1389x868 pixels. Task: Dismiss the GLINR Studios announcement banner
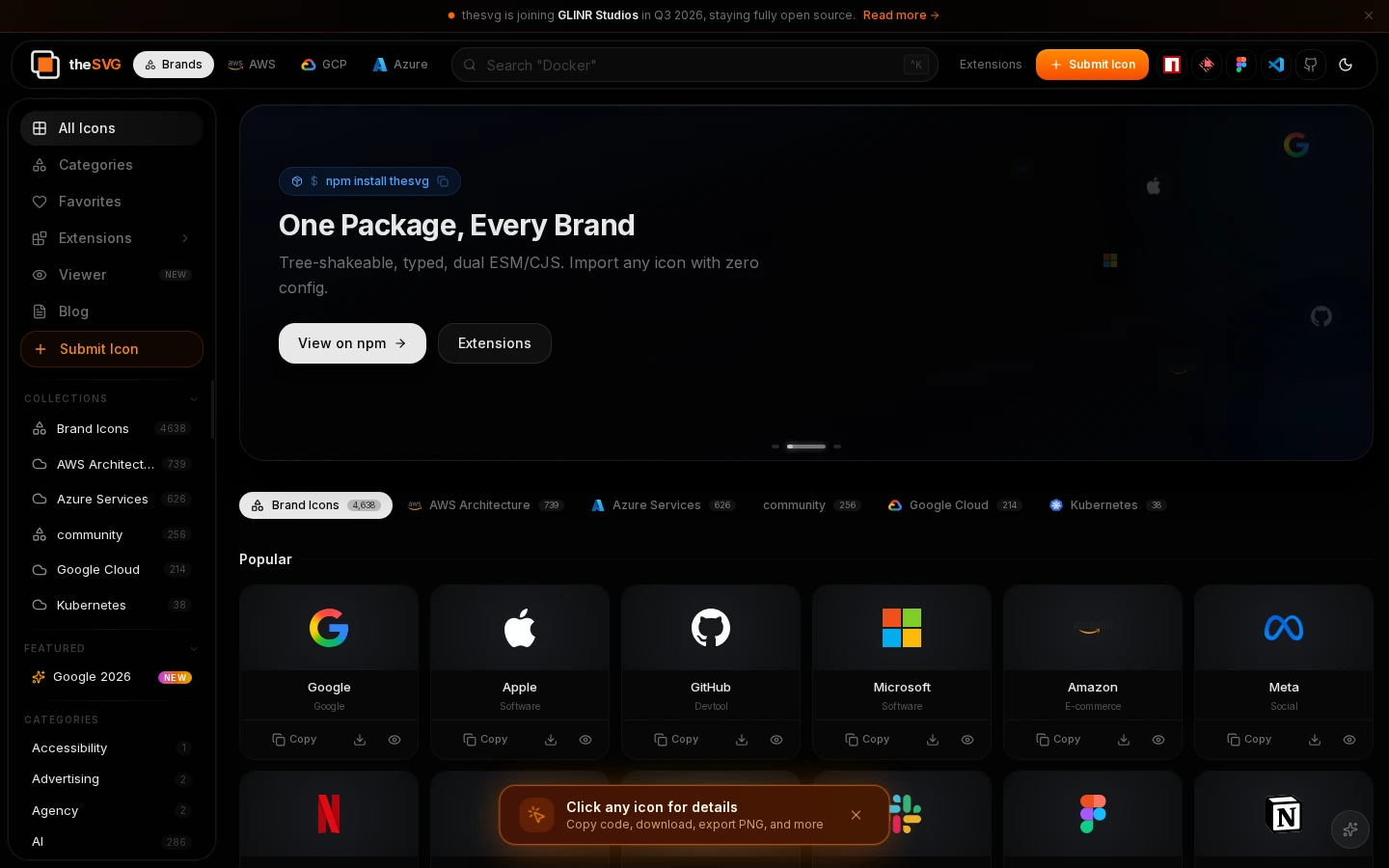[x=1369, y=15]
